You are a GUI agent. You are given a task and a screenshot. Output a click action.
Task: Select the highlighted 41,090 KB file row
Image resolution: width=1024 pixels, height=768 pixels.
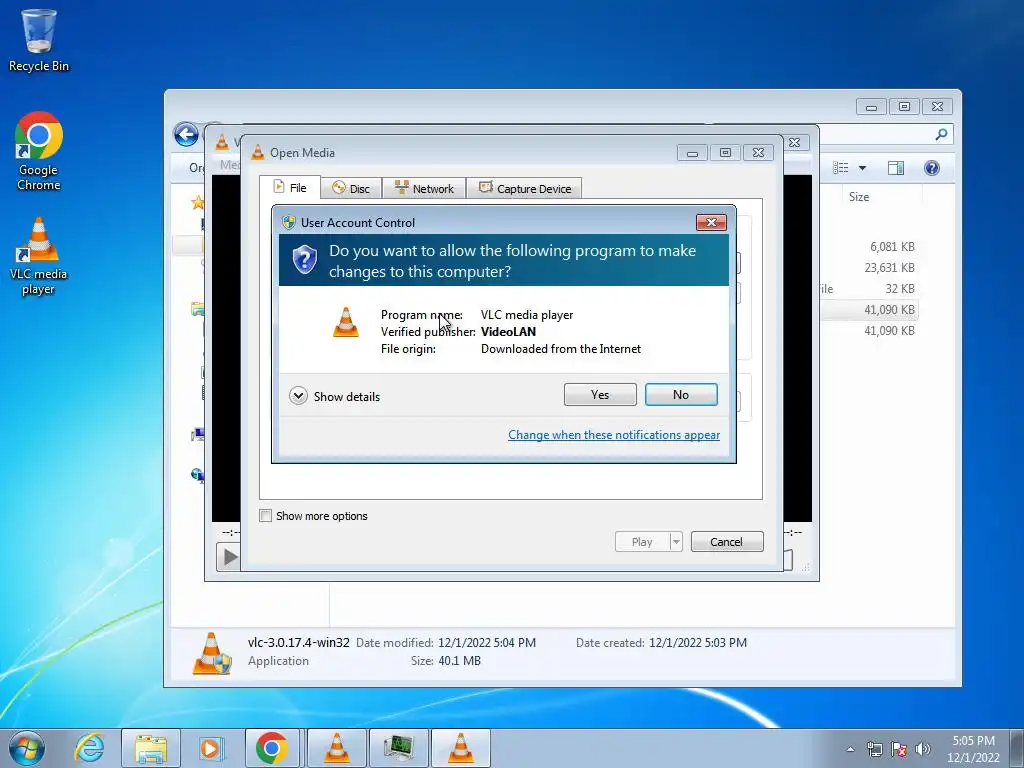[x=869, y=310]
